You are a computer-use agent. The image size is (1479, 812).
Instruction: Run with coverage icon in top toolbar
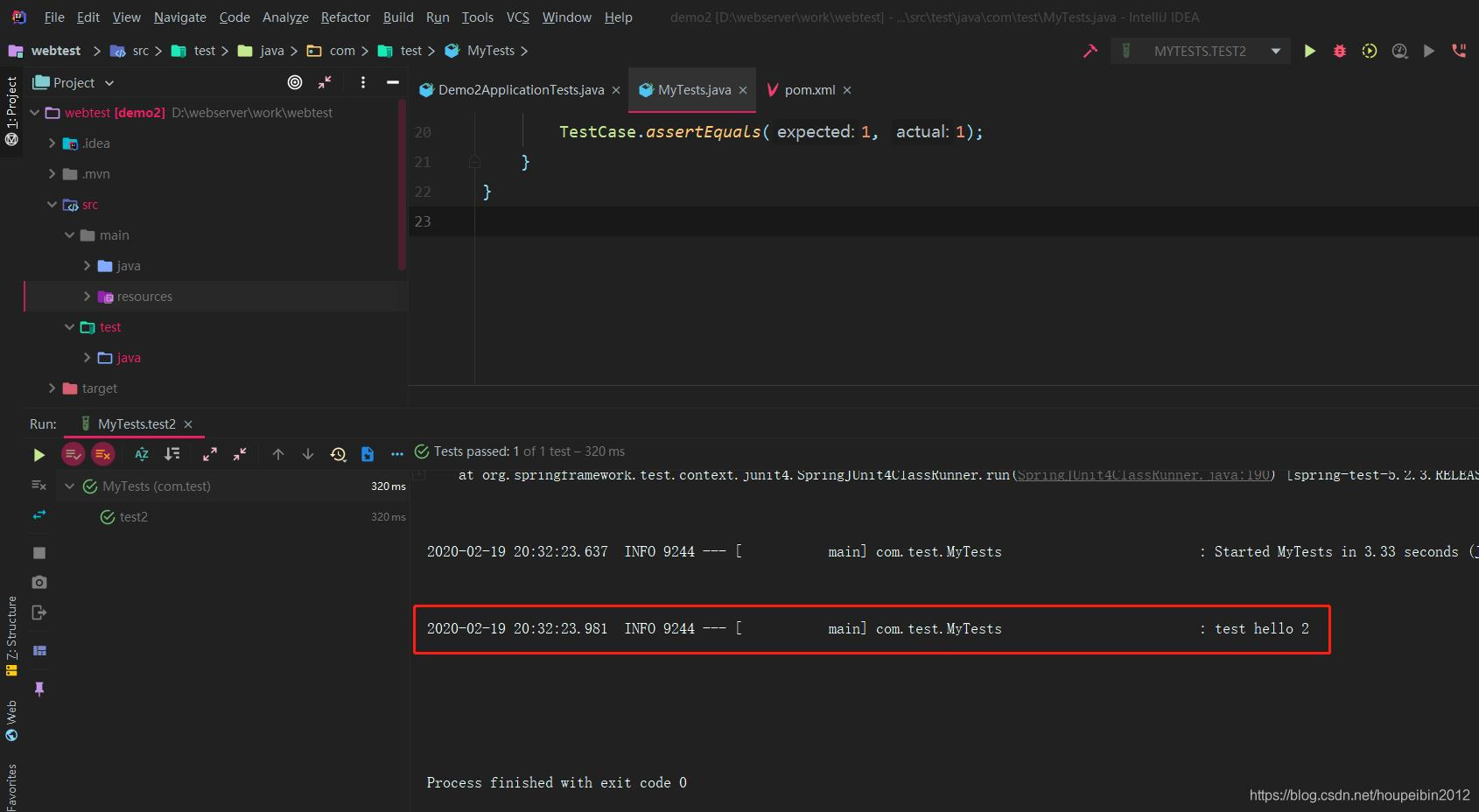point(1370,51)
